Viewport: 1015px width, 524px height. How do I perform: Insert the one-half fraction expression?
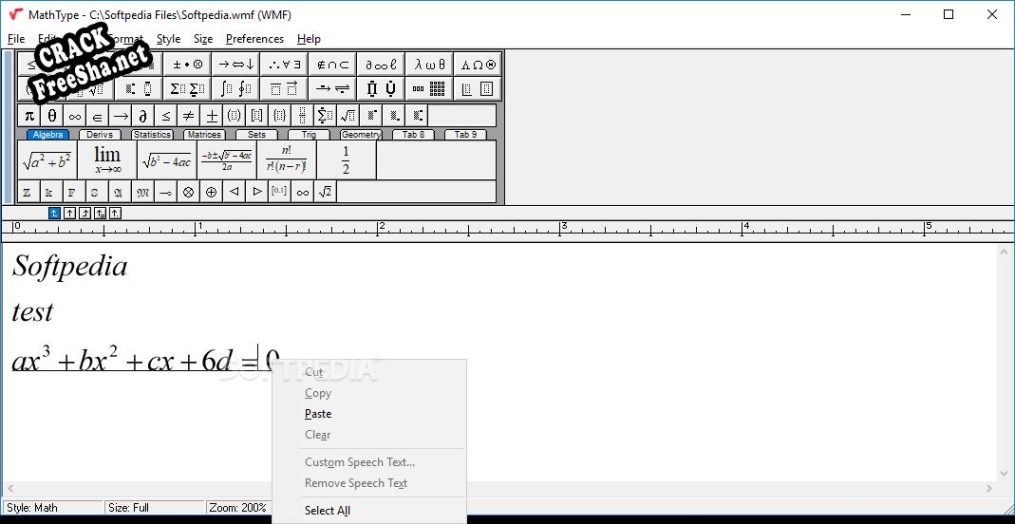tap(346, 160)
